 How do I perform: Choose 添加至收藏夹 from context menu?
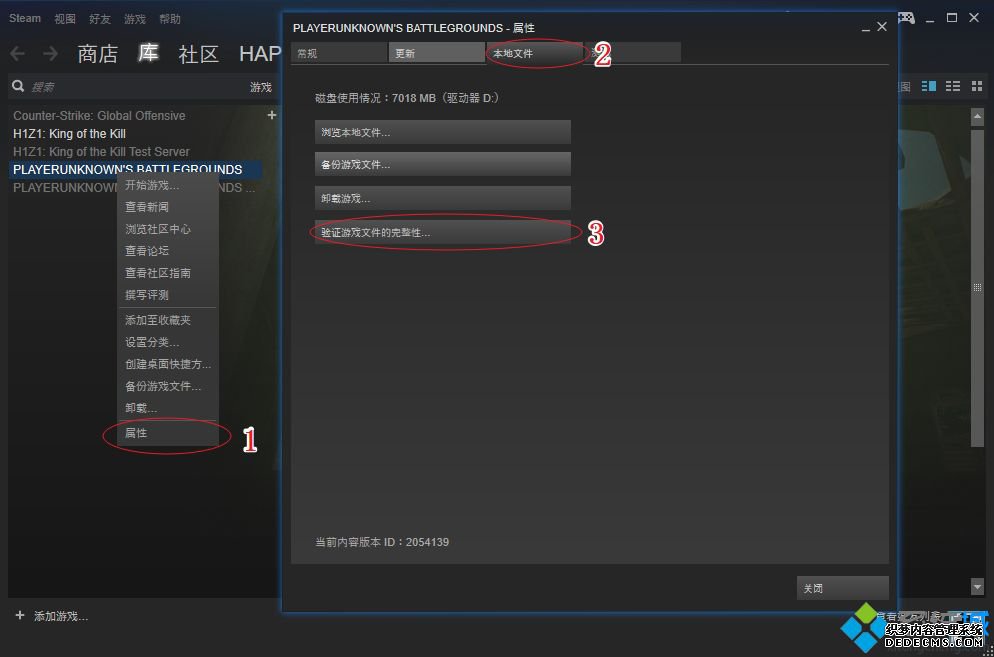point(168,320)
